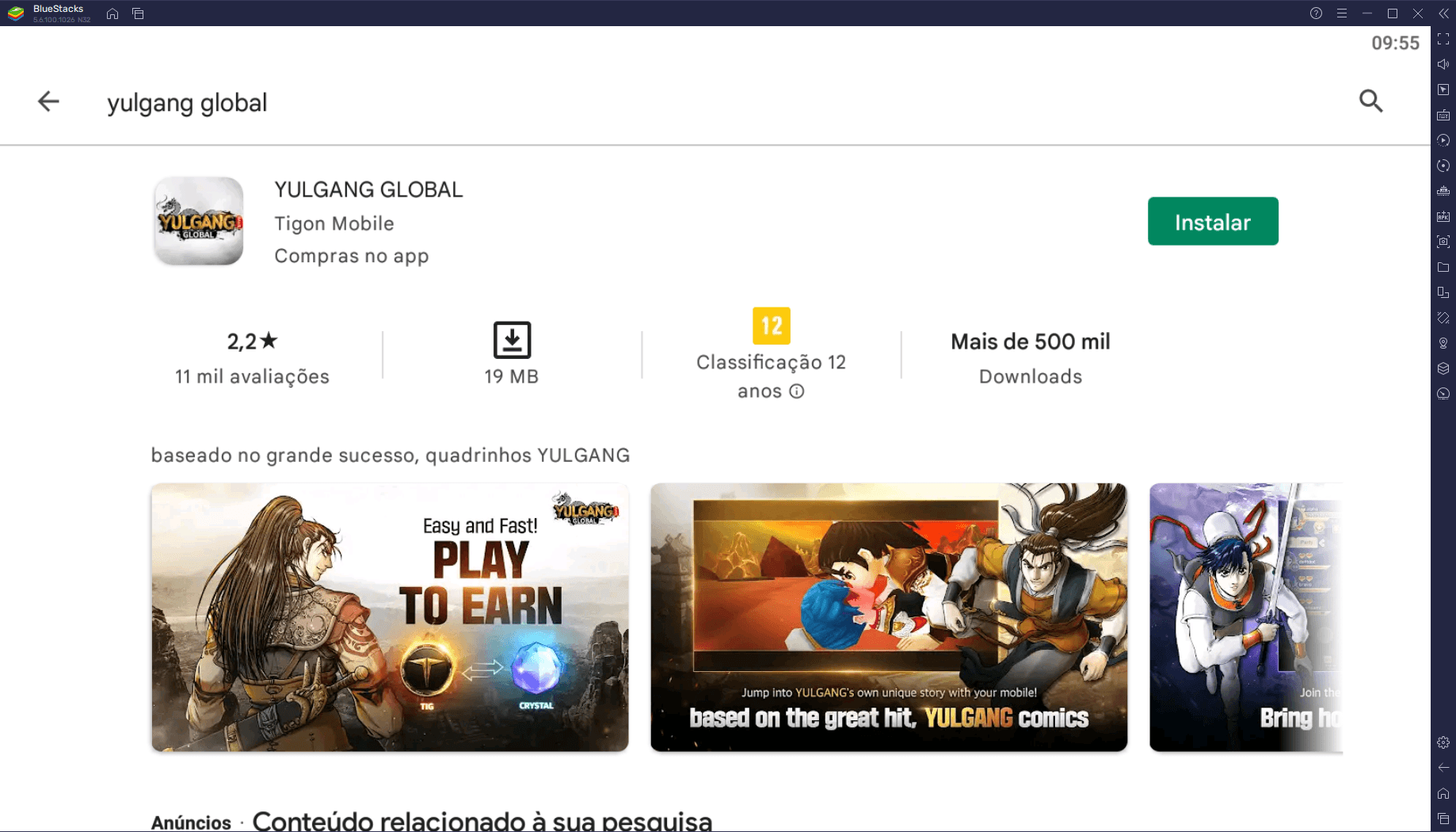
Task: Open BlueStacks help question mark icon
Action: (x=1316, y=13)
